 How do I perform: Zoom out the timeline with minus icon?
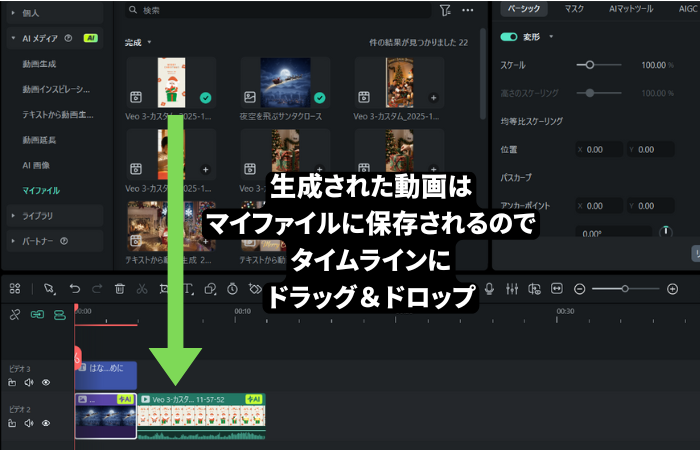579,289
